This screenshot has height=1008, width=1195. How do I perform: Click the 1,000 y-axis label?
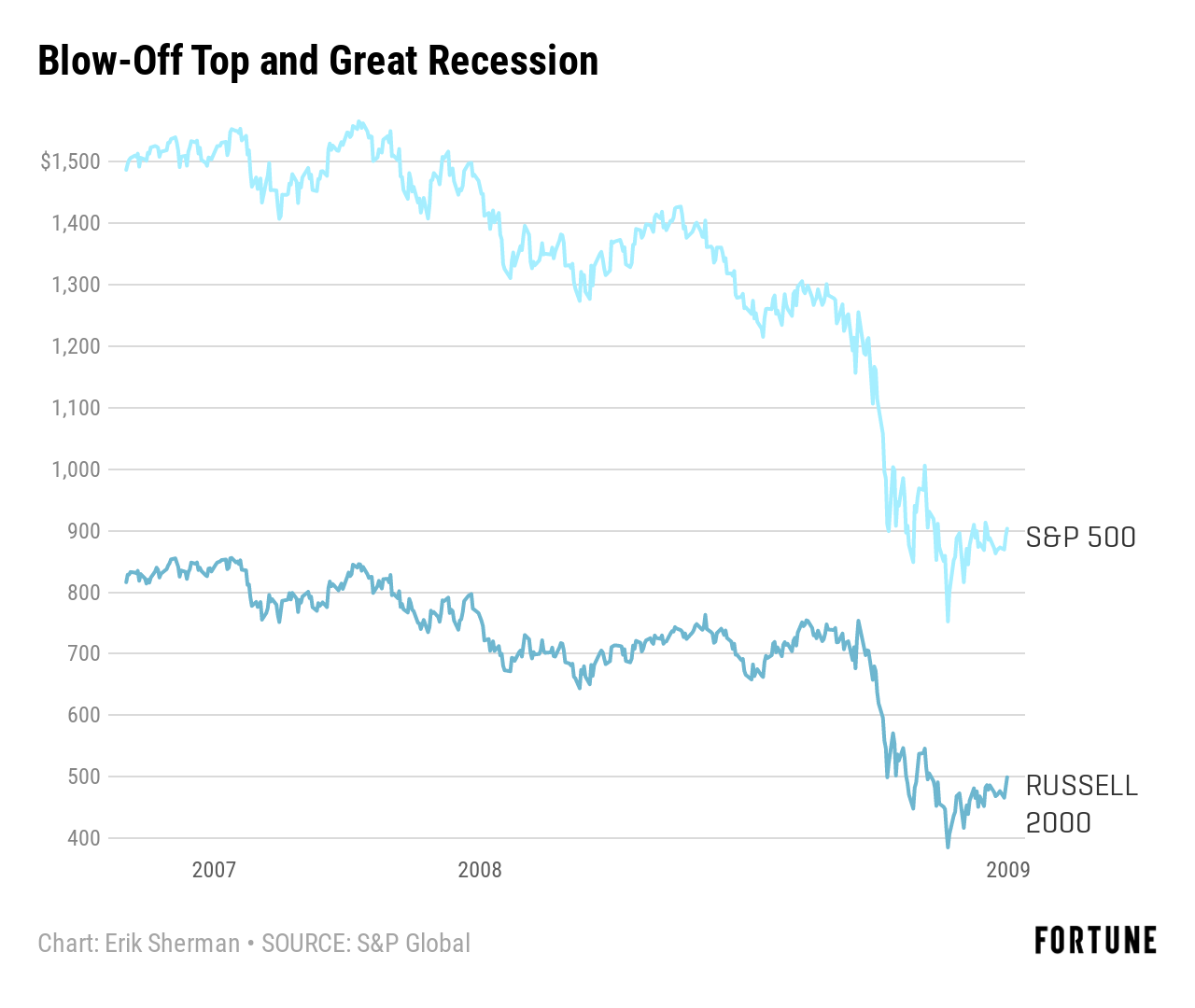pos(76,469)
